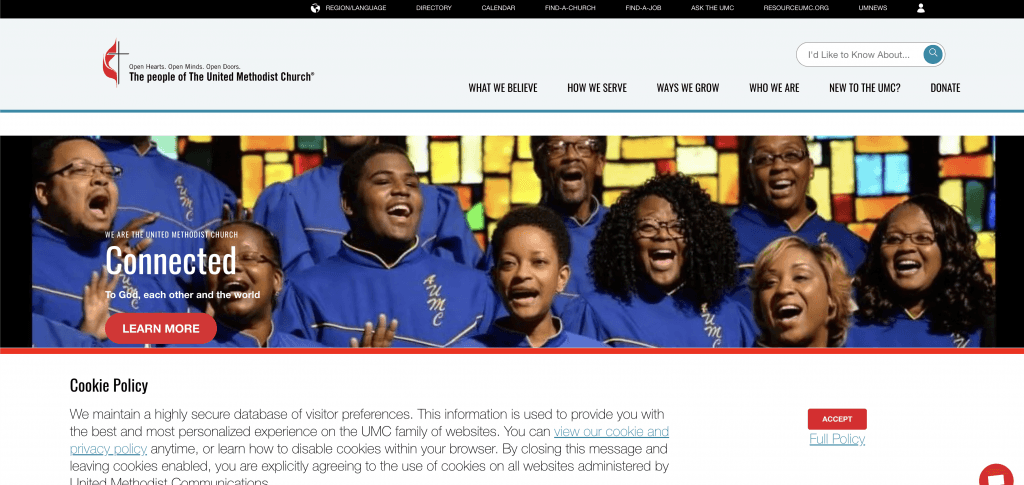
Task: Open the Directory link in top bar
Action: click(434, 8)
